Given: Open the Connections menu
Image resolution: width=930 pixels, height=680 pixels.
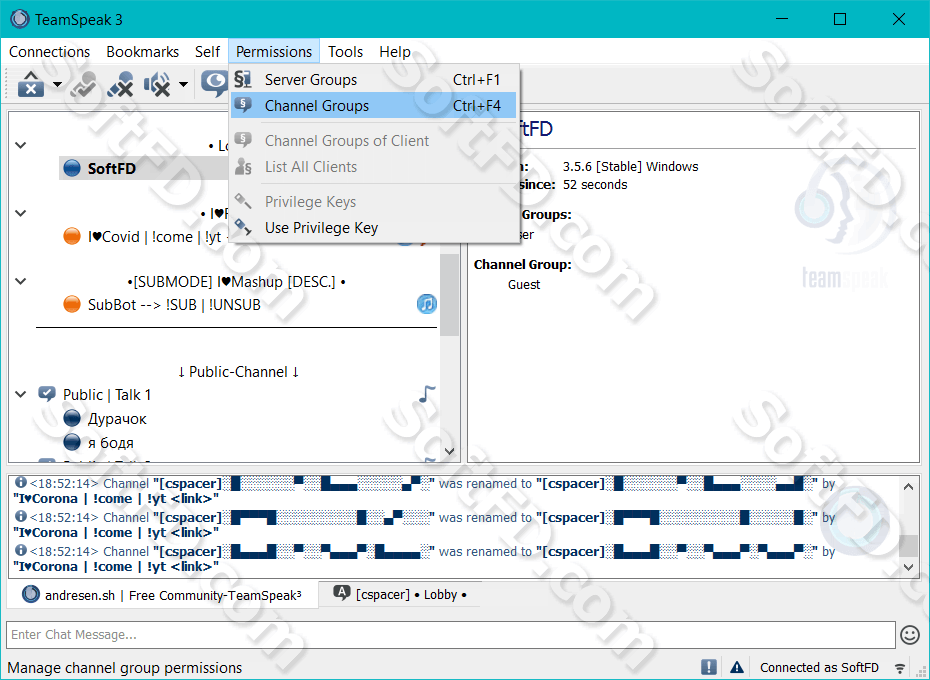Looking at the screenshot, I should click(x=49, y=52).
